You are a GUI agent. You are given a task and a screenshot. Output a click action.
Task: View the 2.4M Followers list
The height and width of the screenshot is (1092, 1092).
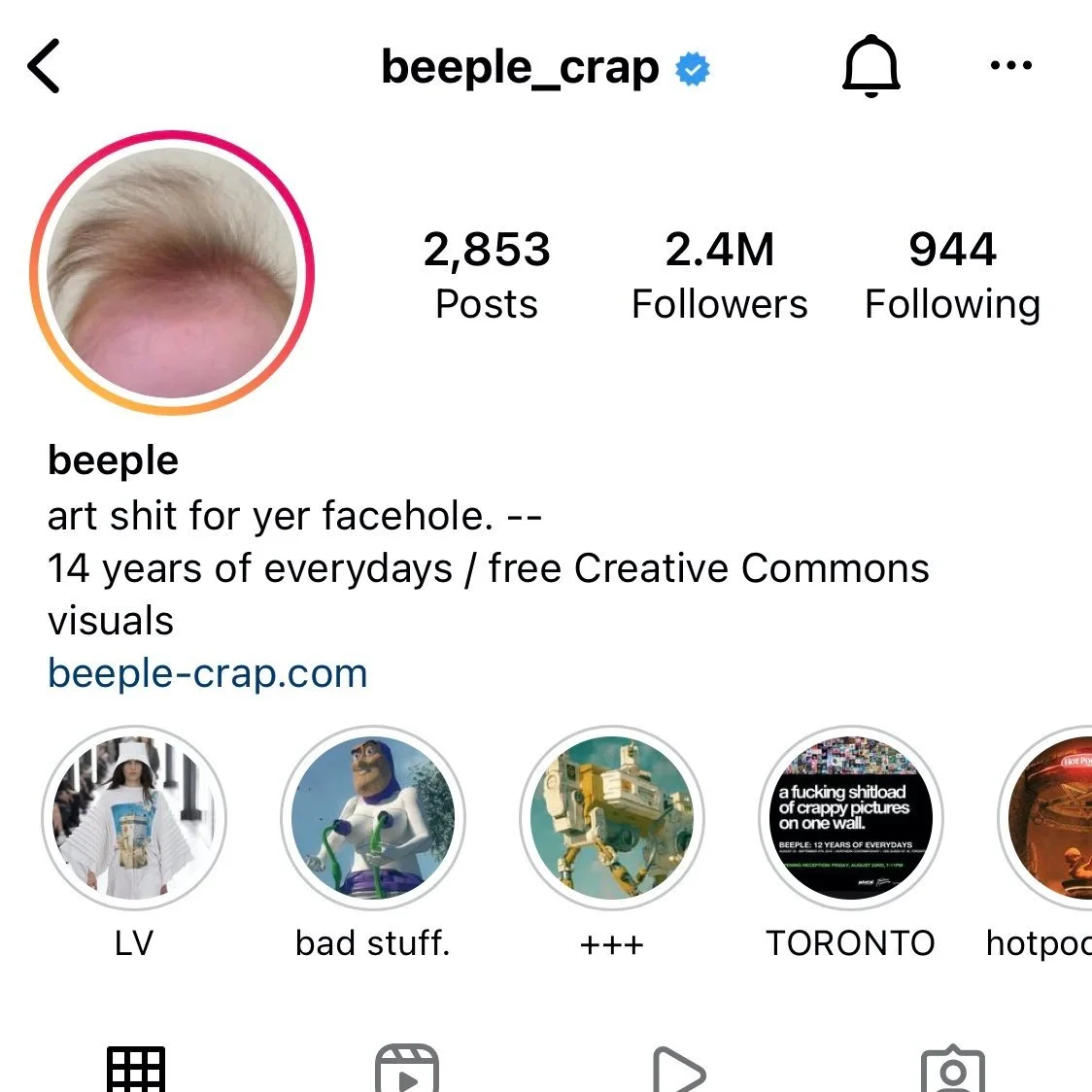pyautogui.click(x=719, y=276)
